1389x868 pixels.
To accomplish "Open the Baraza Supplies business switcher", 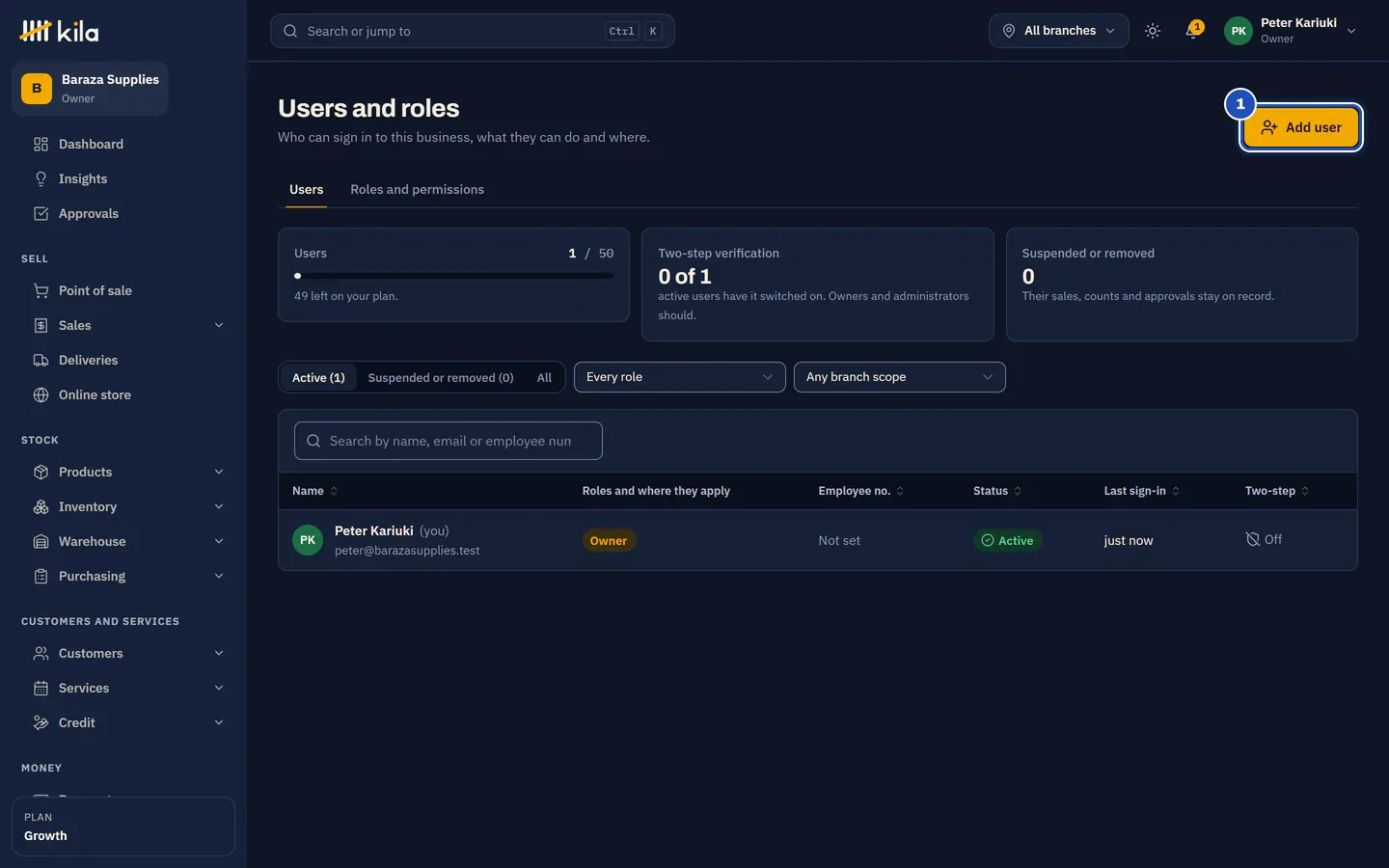I will (x=90, y=89).
